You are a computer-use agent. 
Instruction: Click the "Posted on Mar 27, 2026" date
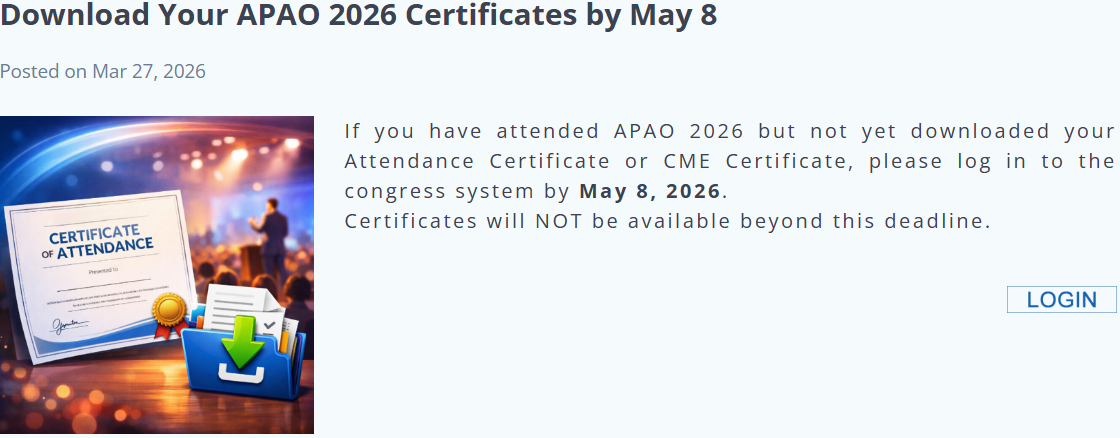pyautogui.click(x=102, y=71)
